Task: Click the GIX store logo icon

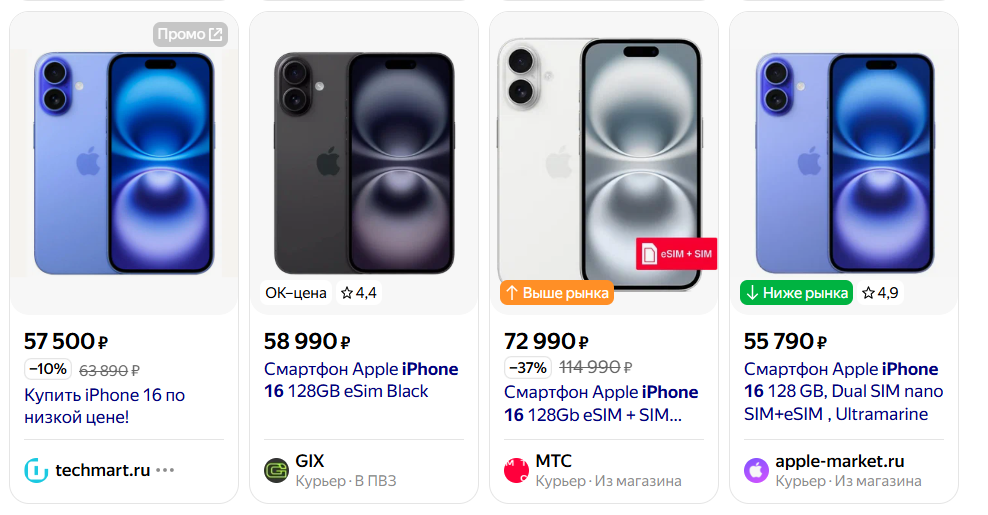Action: point(276,470)
